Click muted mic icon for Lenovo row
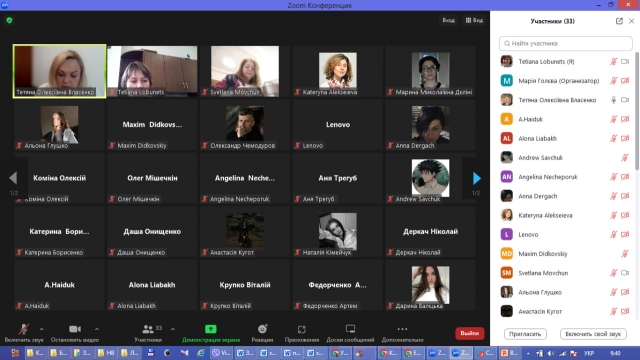The image size is (640, 360). pyautogui.click(x=613, y=234)
